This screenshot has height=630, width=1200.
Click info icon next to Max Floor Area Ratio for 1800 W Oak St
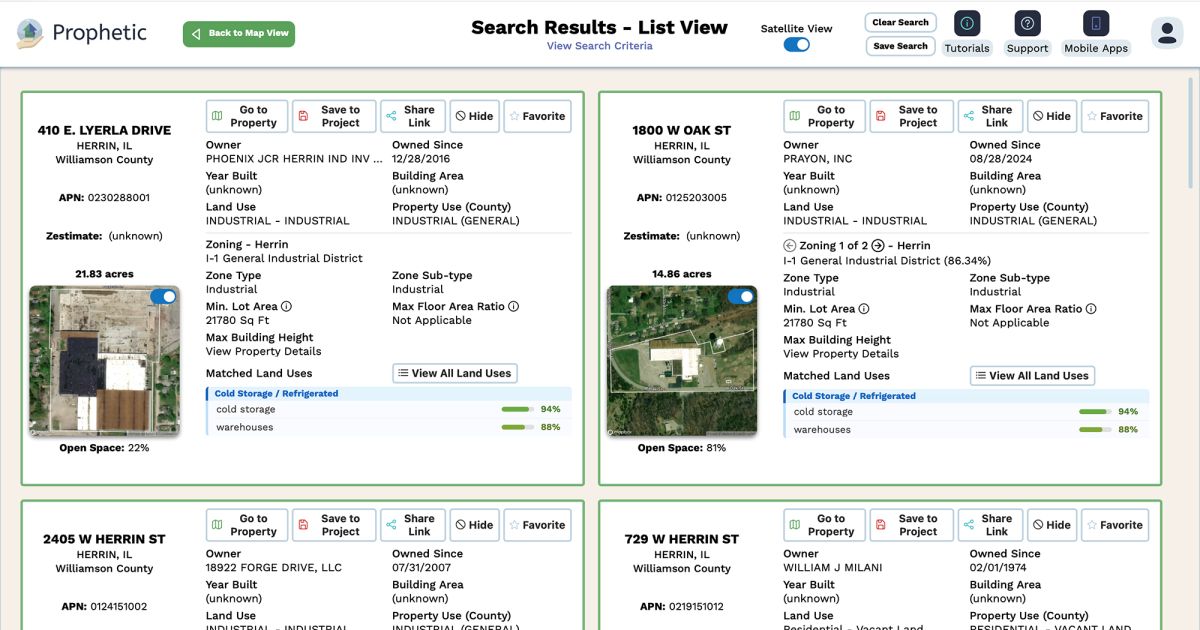click(x=1091, y=309)
